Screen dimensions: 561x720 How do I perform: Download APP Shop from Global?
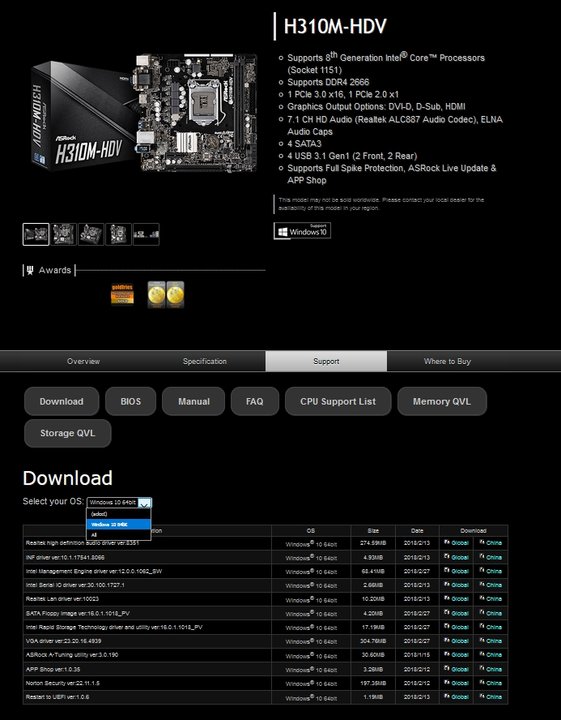coord(457,669)
